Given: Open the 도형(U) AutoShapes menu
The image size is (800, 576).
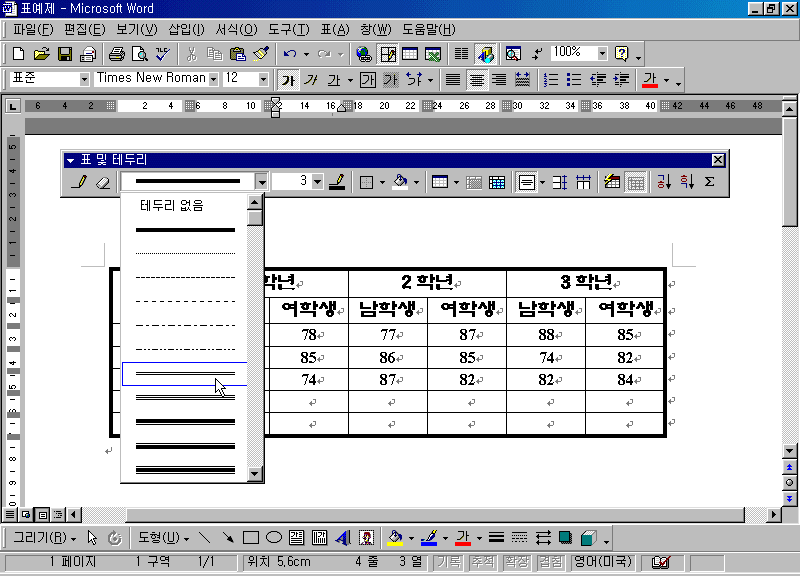Looking at the screenshot, I should coord(163,538).
